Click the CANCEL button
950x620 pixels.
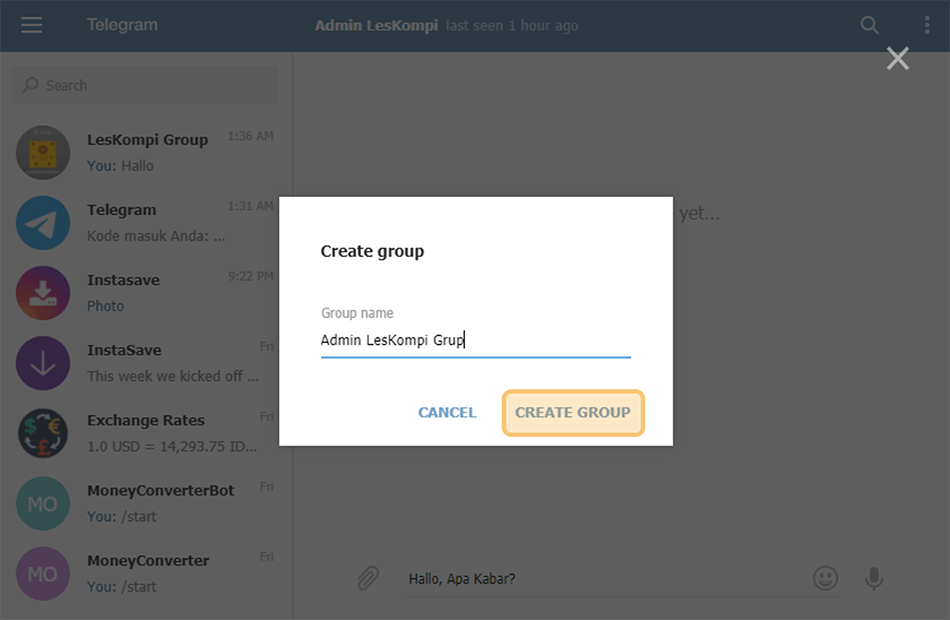[x=447, y=413]
